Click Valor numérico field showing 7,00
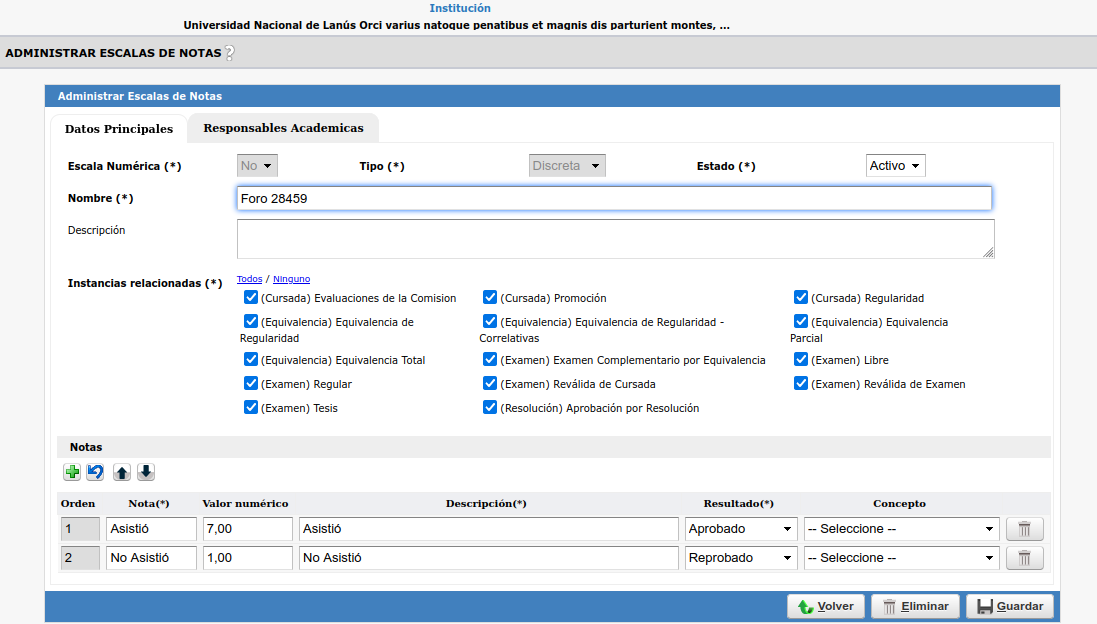Screen dimensions: 1097x624 click(248, 529)
